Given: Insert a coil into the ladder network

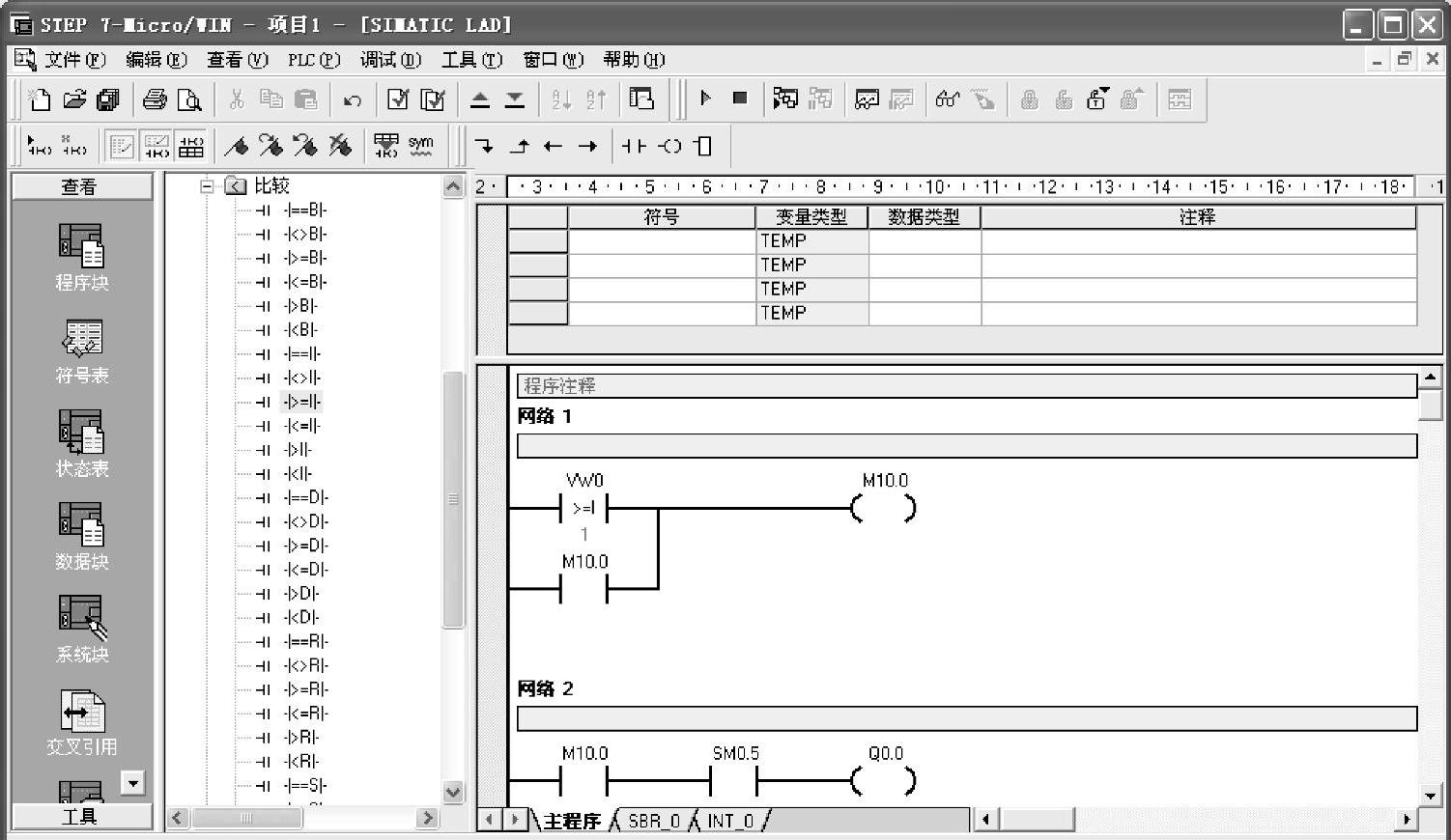Looking at the screenshot, I should click(x=669, y=146).
